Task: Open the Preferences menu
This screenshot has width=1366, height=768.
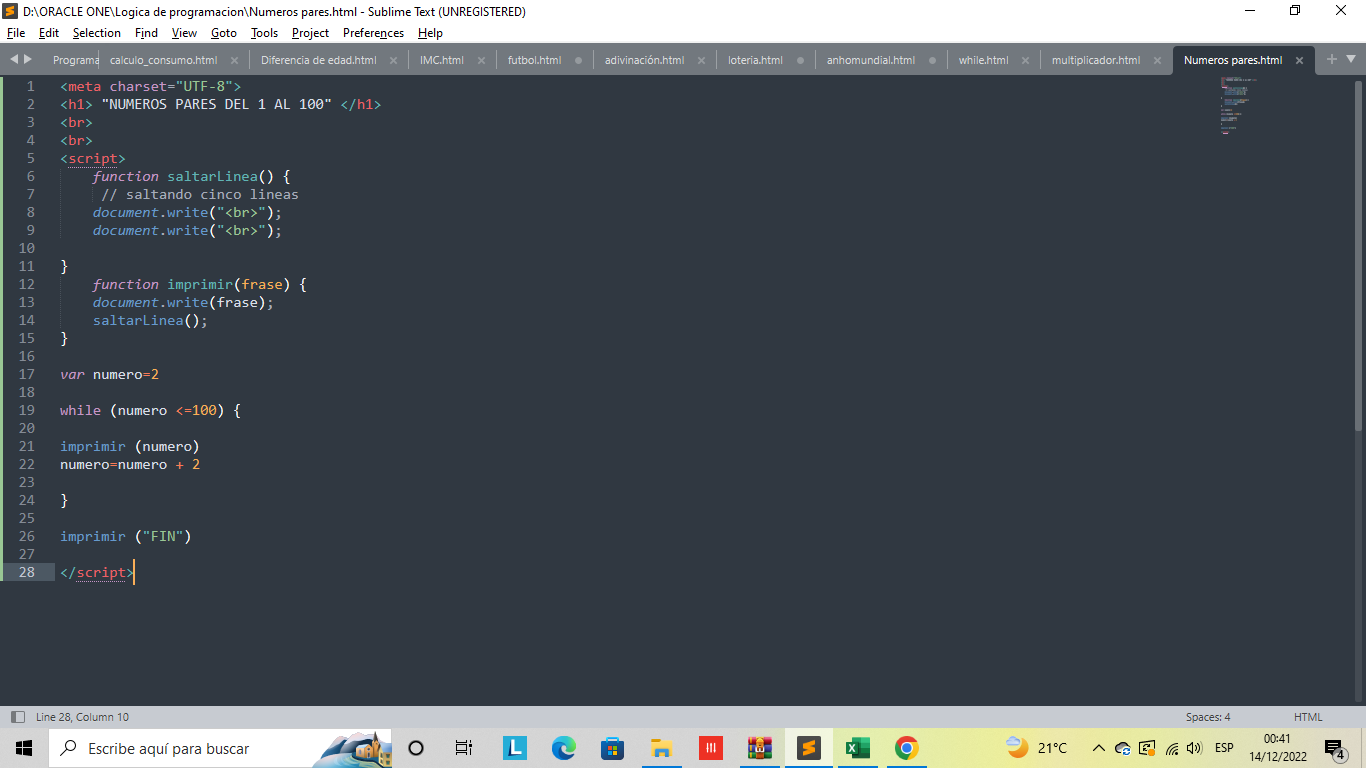Action: point(373,33)
